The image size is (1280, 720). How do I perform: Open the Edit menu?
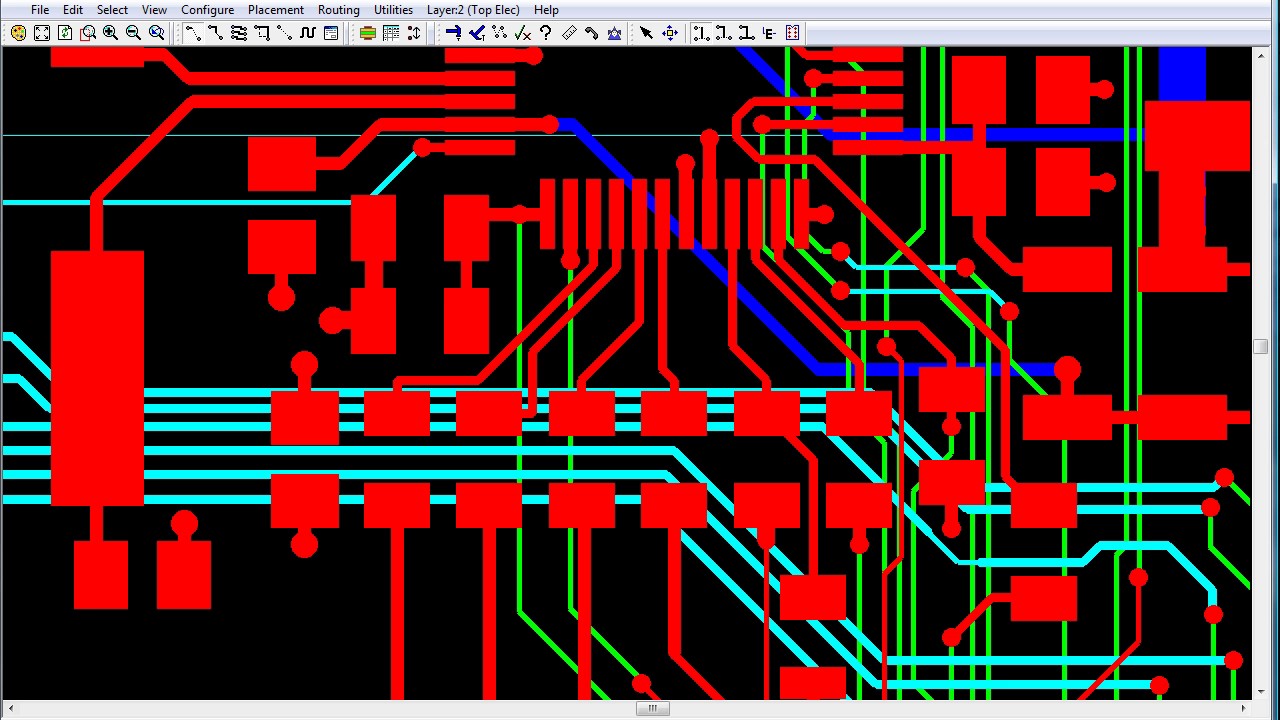(x=73, y=10)
